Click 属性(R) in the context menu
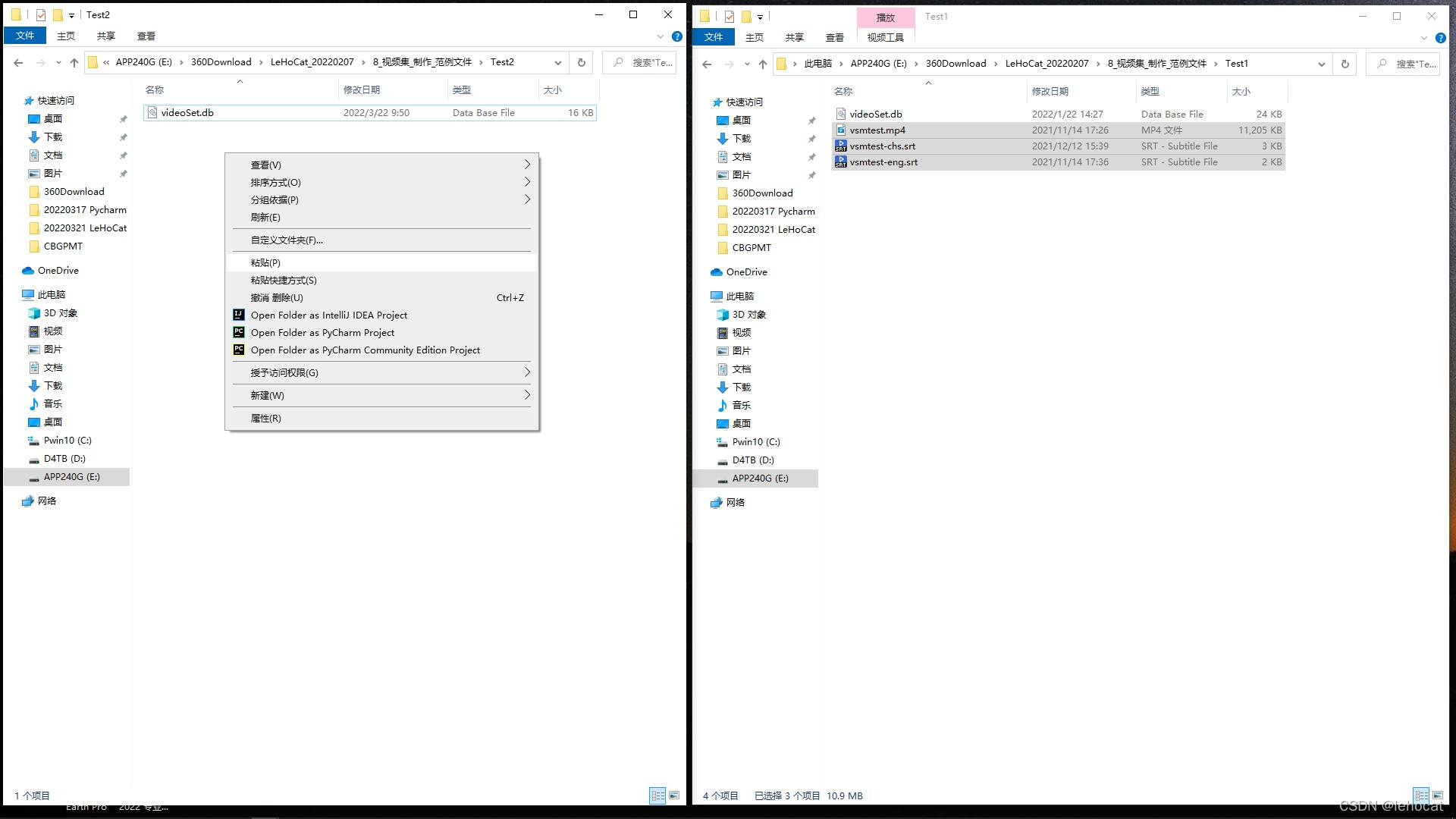This screenshot has width=1456, height=819. click(x=265, y=418)
